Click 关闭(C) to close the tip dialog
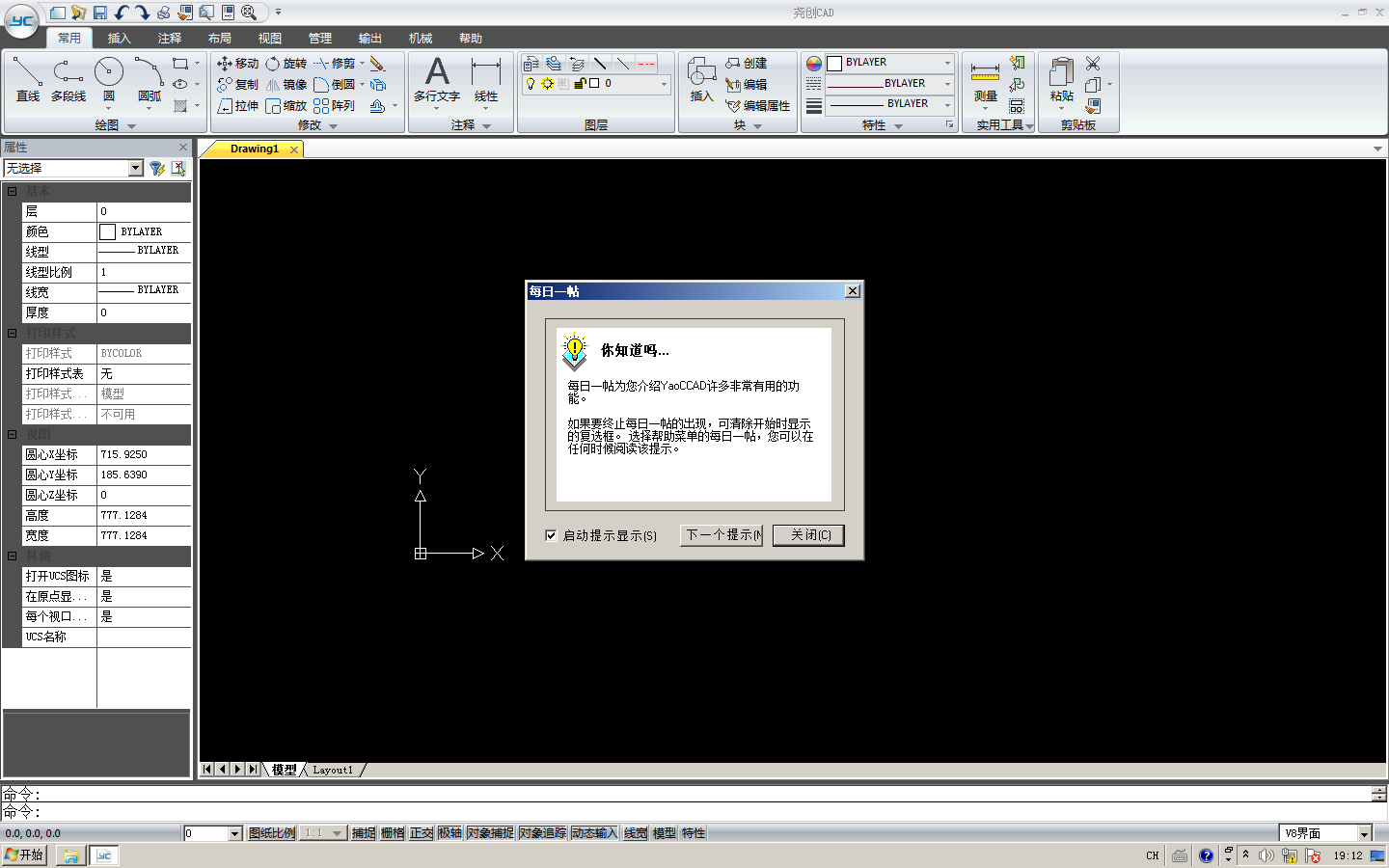This screenshot has width=1389, height=868. coord(809,535)
